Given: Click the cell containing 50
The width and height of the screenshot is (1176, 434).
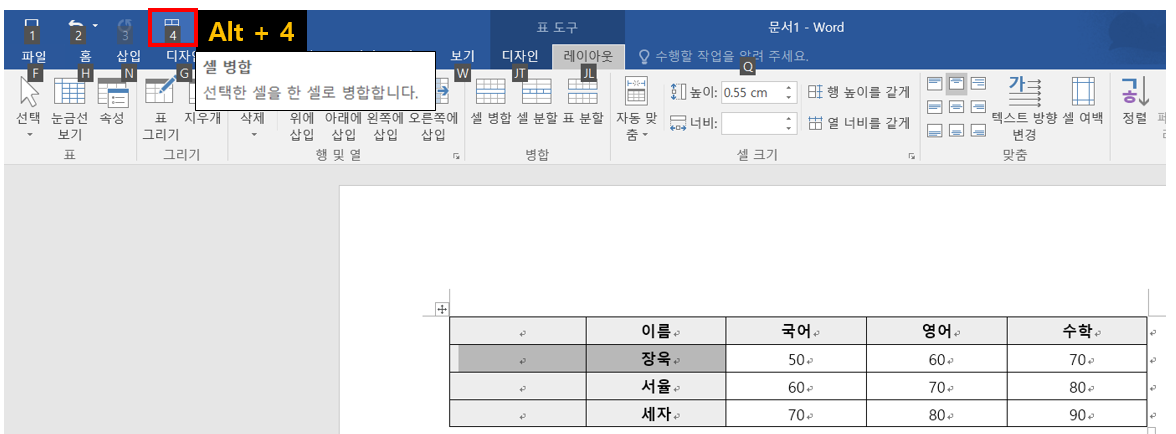Looking at the screenshot, I should 796,360.
